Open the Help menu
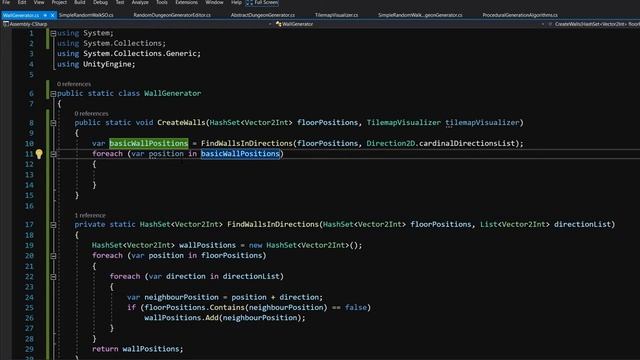This screenshot has height=360, width=640. click(236, 2)
